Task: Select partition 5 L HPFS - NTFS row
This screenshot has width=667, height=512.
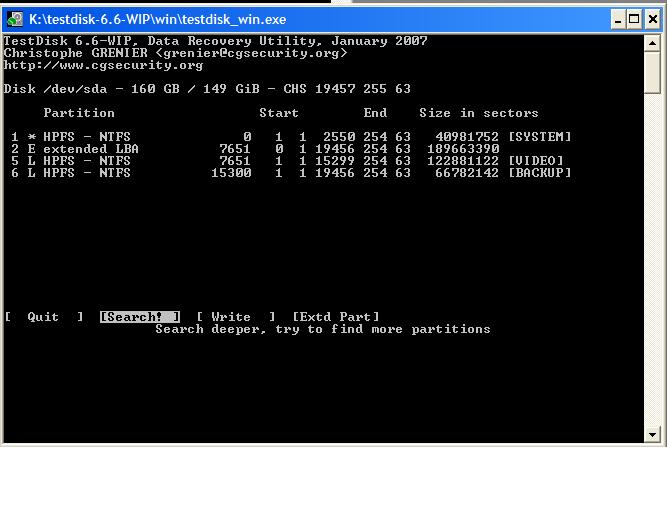Action: [287, 161]
